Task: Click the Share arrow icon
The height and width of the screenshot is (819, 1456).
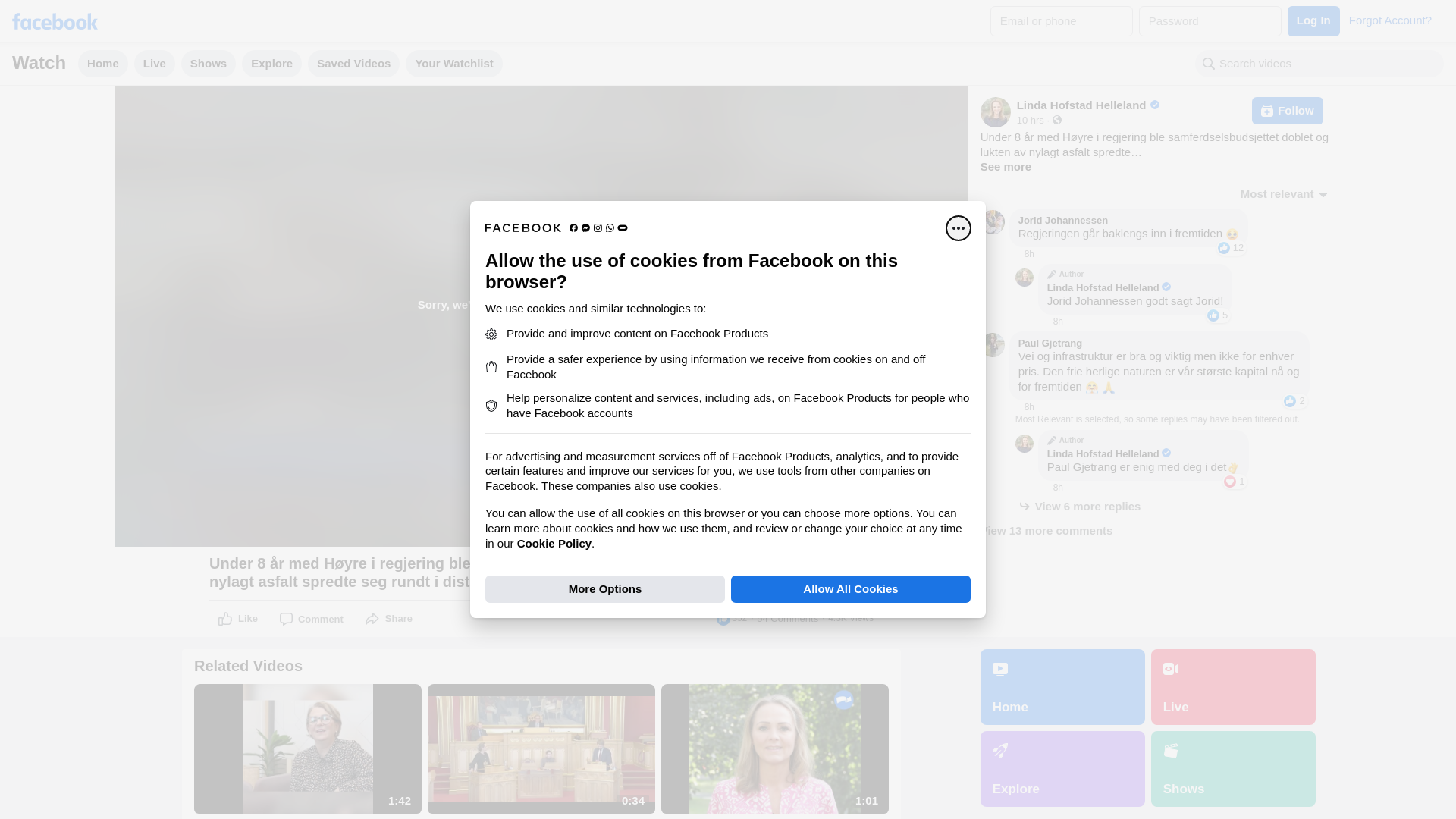Action: (372, 619)
